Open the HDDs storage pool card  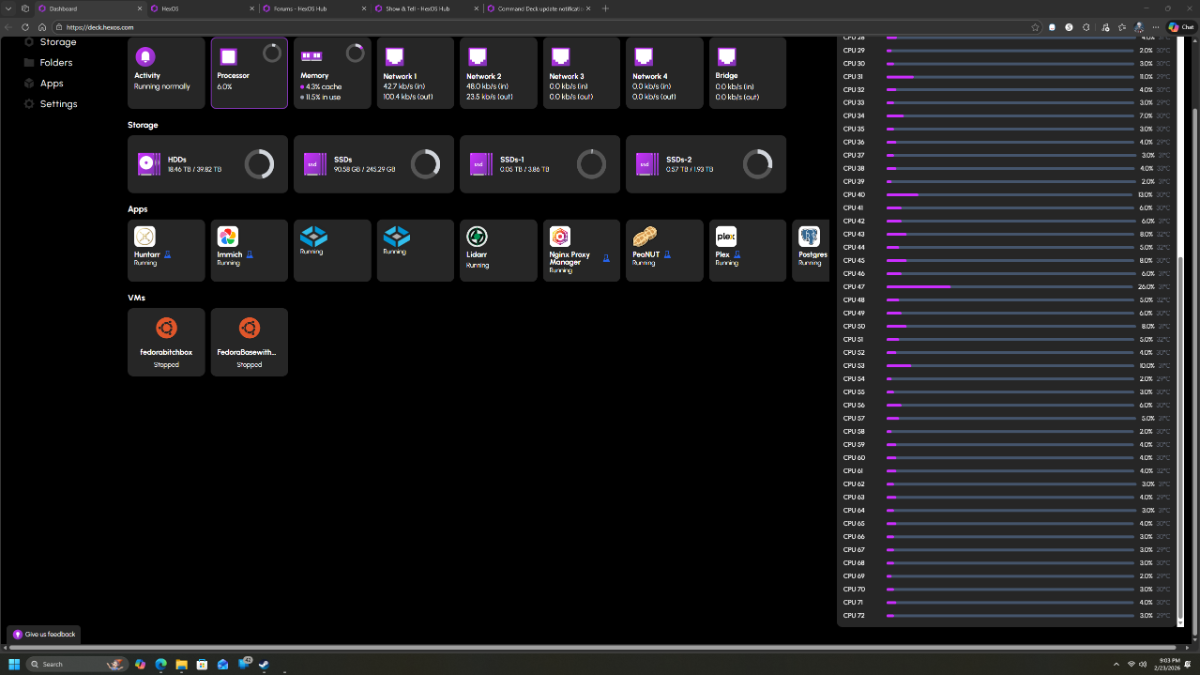[x=207, y=164]
